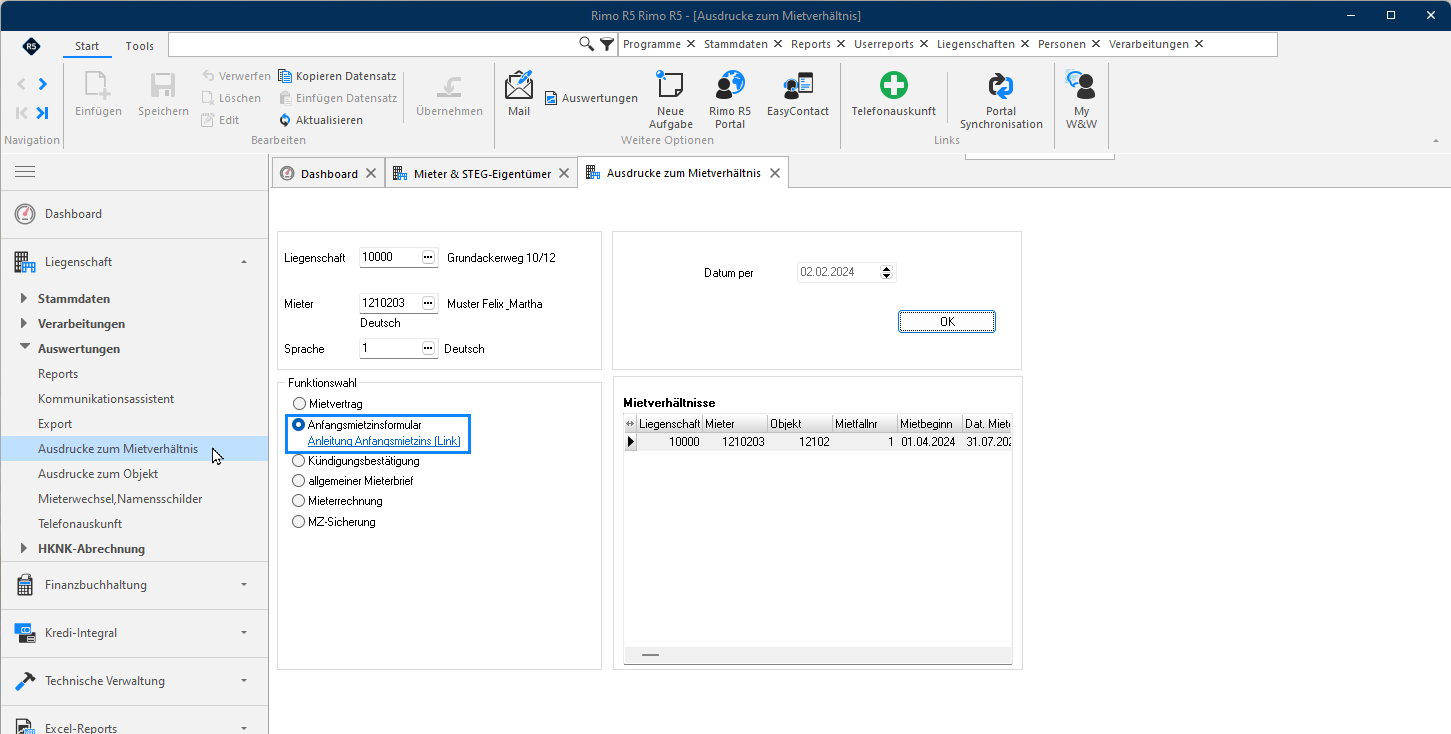Select MZ-Sicherung radio button
The image size is (1451, 734).
[298, 522]
